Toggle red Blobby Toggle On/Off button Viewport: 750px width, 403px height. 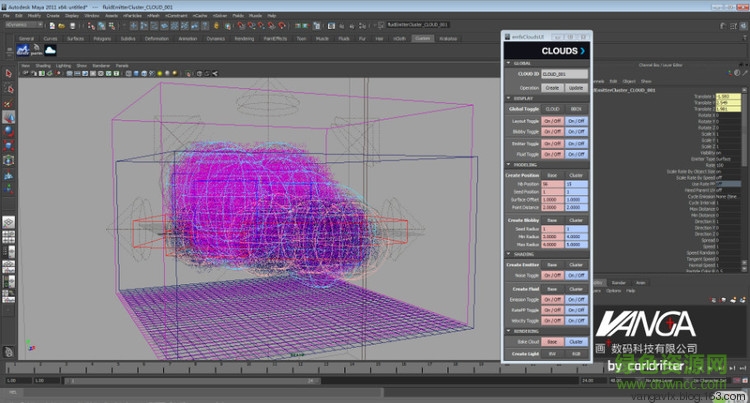coord(551,131)
